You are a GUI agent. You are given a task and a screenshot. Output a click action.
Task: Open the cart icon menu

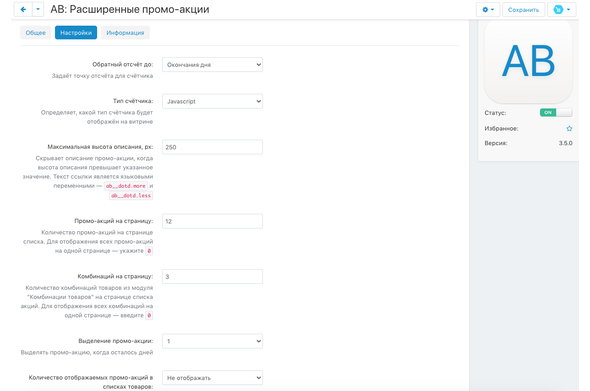tap(562, 10)
